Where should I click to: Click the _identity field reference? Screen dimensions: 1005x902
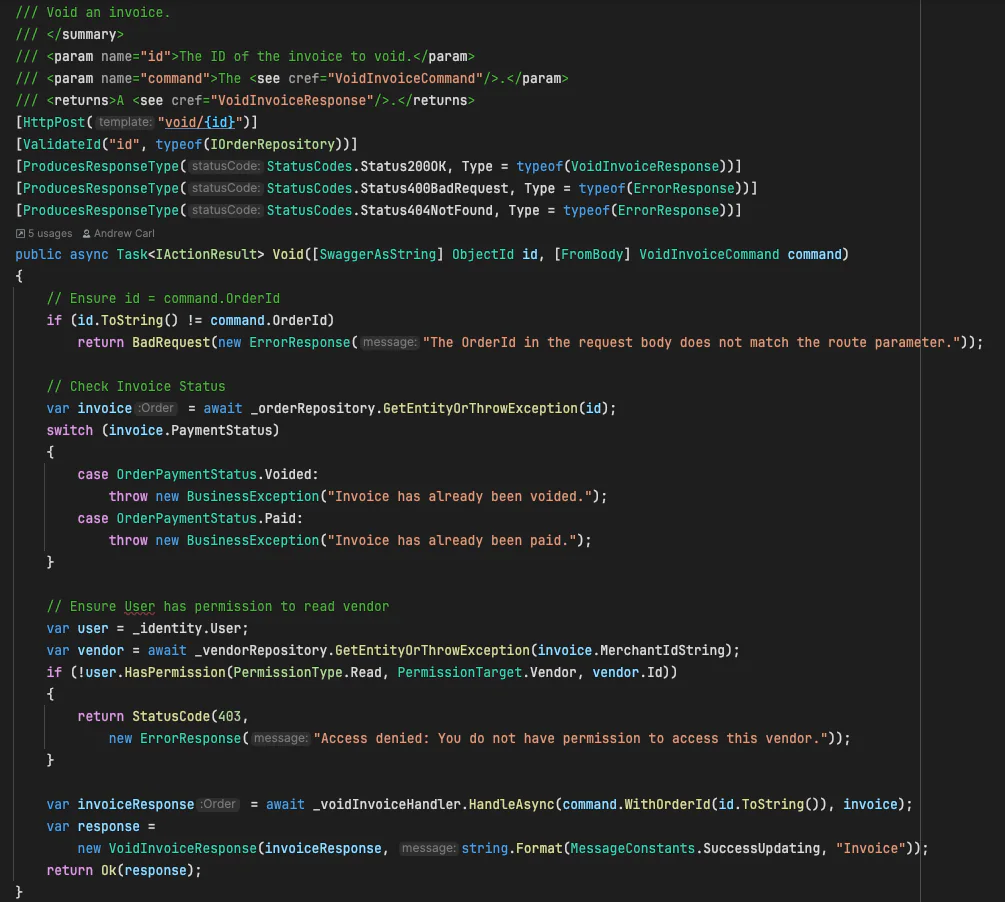tap(167, 628)
